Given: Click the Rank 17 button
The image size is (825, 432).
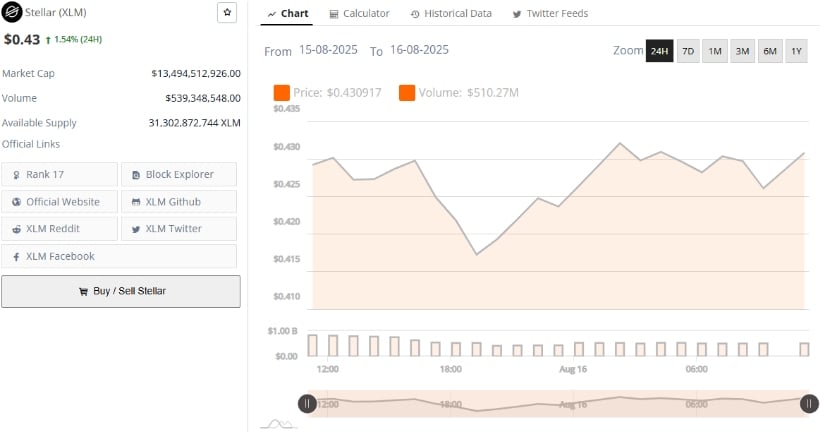Looking at the screenshot, I should pos(59,174).
